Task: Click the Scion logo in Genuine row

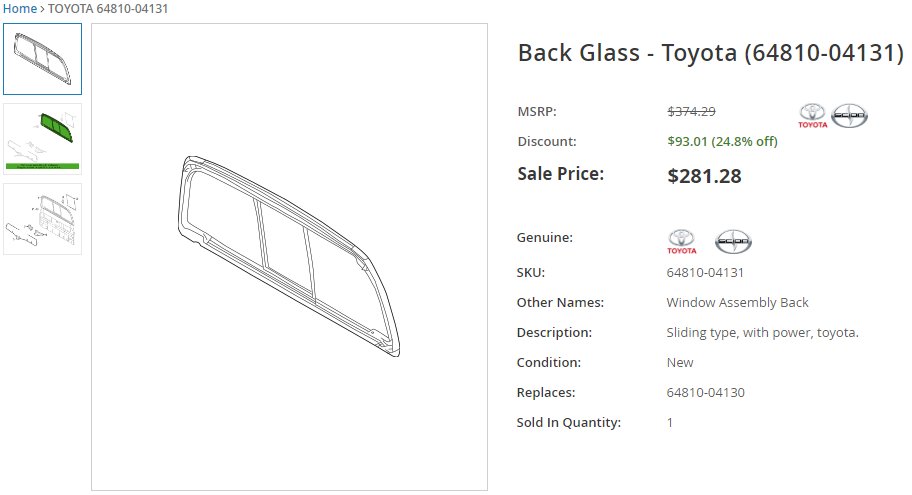Action: click(x=733, y=241)
